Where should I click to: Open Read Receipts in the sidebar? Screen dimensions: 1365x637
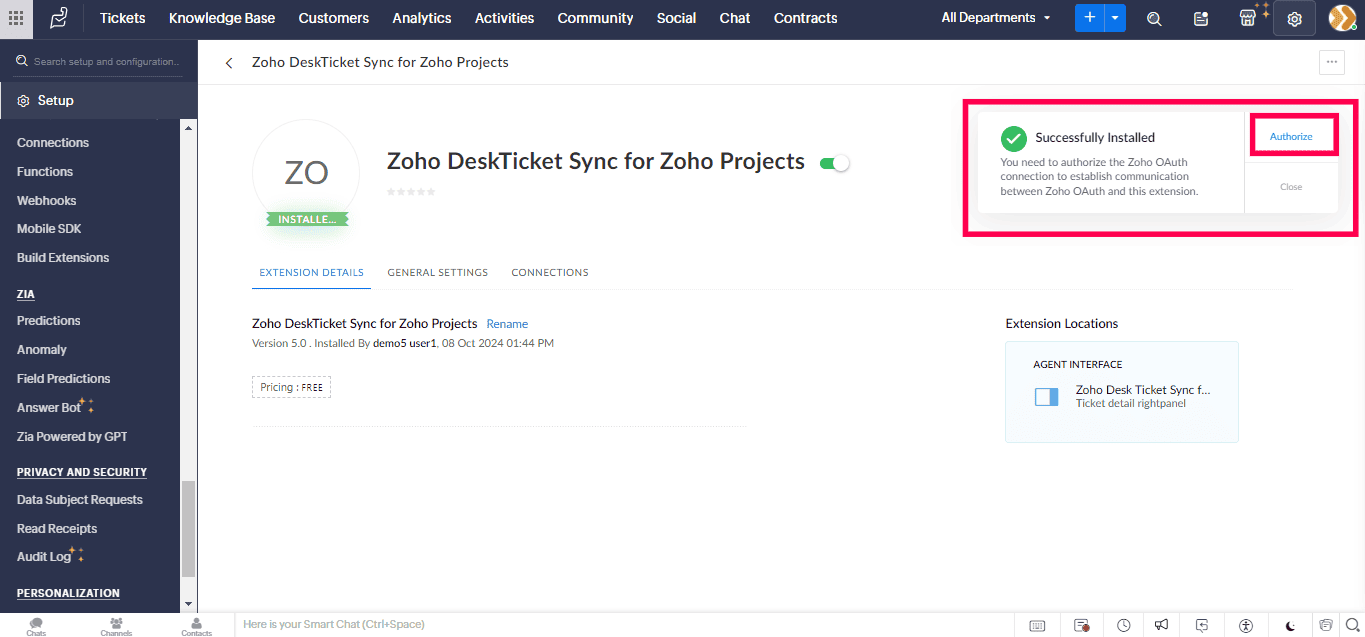tap(57, 529)
